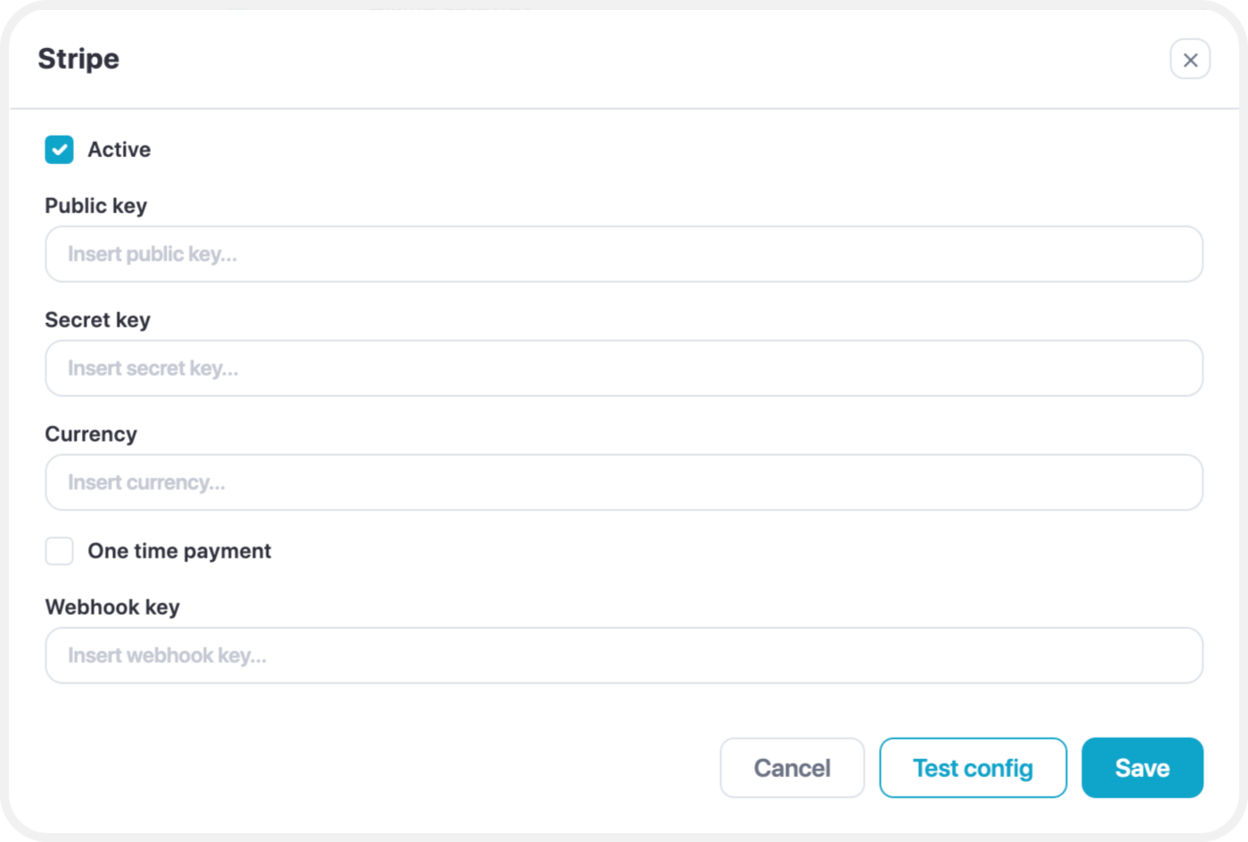This screenshot has width=1248, height=842.
Task: Click the 'Secret key' field label
Action: [x=97, y=320]
